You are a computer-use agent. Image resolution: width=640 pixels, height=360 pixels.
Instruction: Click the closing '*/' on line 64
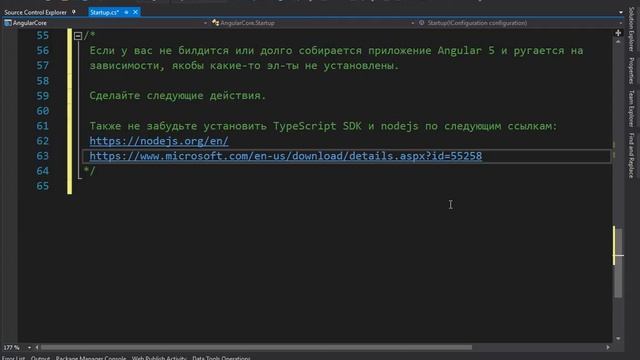pyautogui.click(x=89, y=171)
